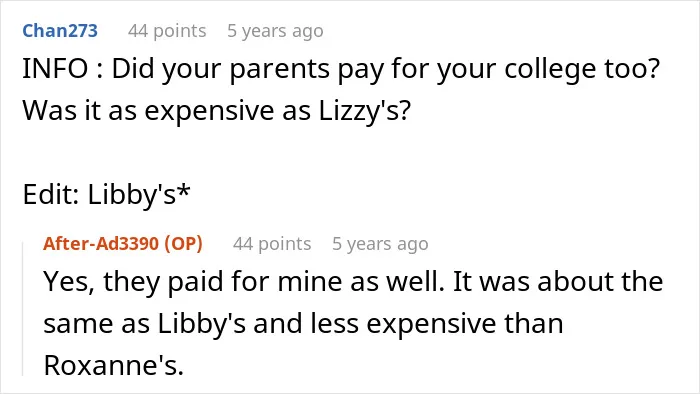This screenshot has height=394, width=700.
Task: Open the 5 years ago timestamp on OP's reply
Action: coord(380,244)
